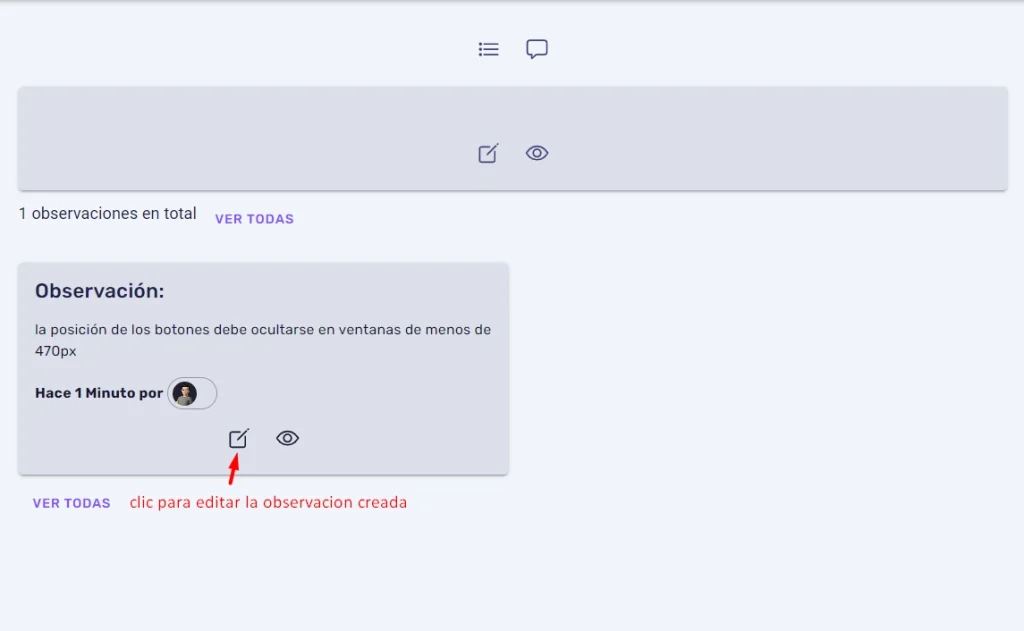
Task: Click the edit pencil icon in the empty top card
Action: [488, 154]
